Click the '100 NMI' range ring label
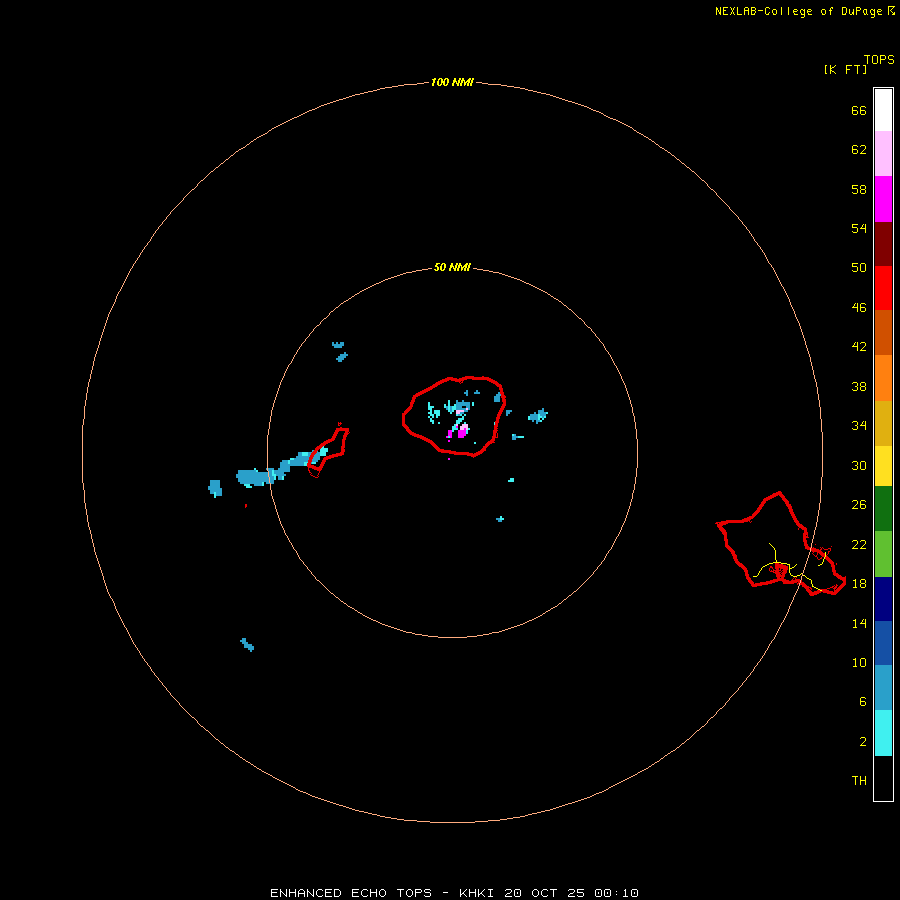Viewport: 900px width, 900px height. (x=452, y=82)
